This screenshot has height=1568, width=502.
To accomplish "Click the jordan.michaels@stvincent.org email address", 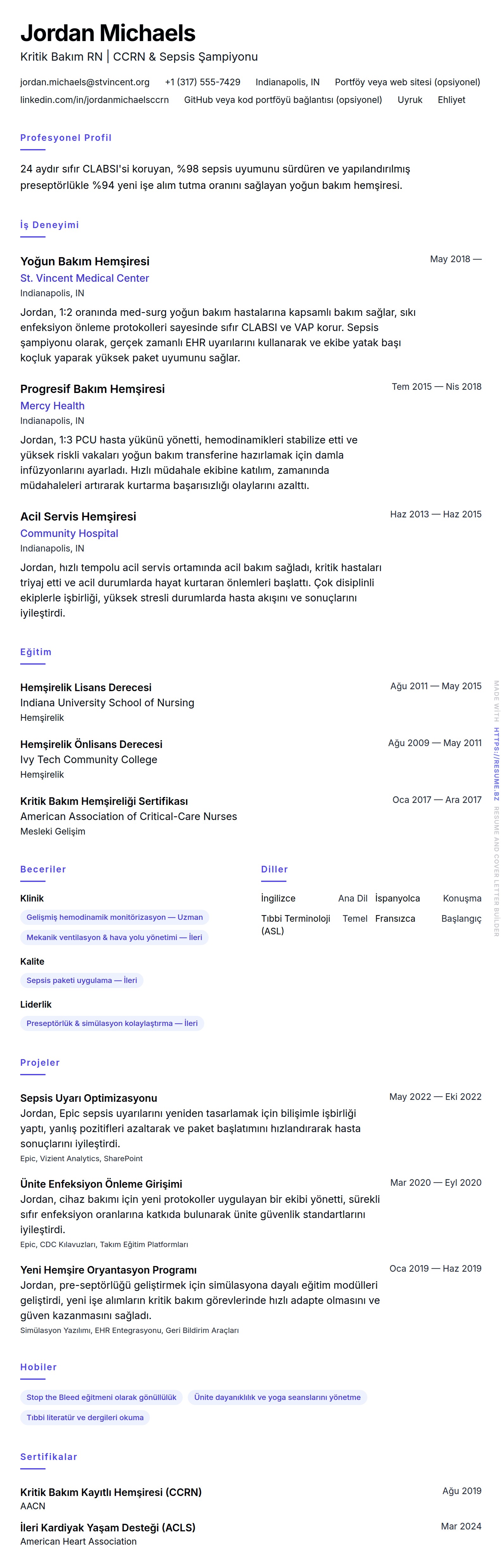I will click(x=85, y=82).
